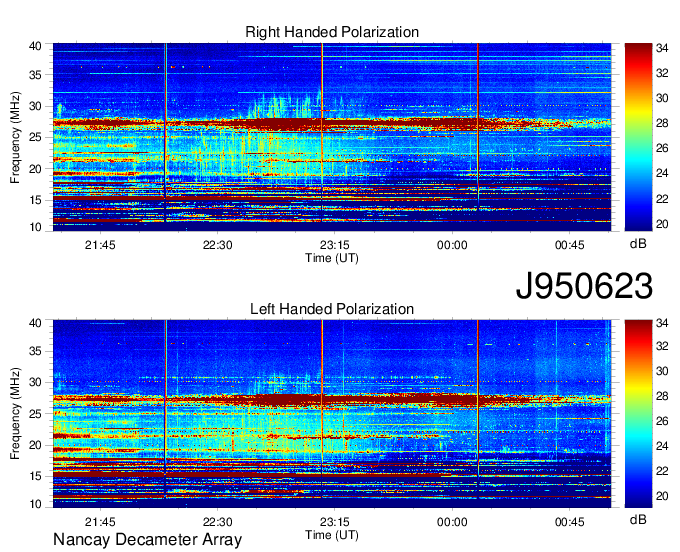This screenshot has height=552, width=680.
Task: Click the 00:00 tick under Right Handed plot
Action: (x=452, y=245)
